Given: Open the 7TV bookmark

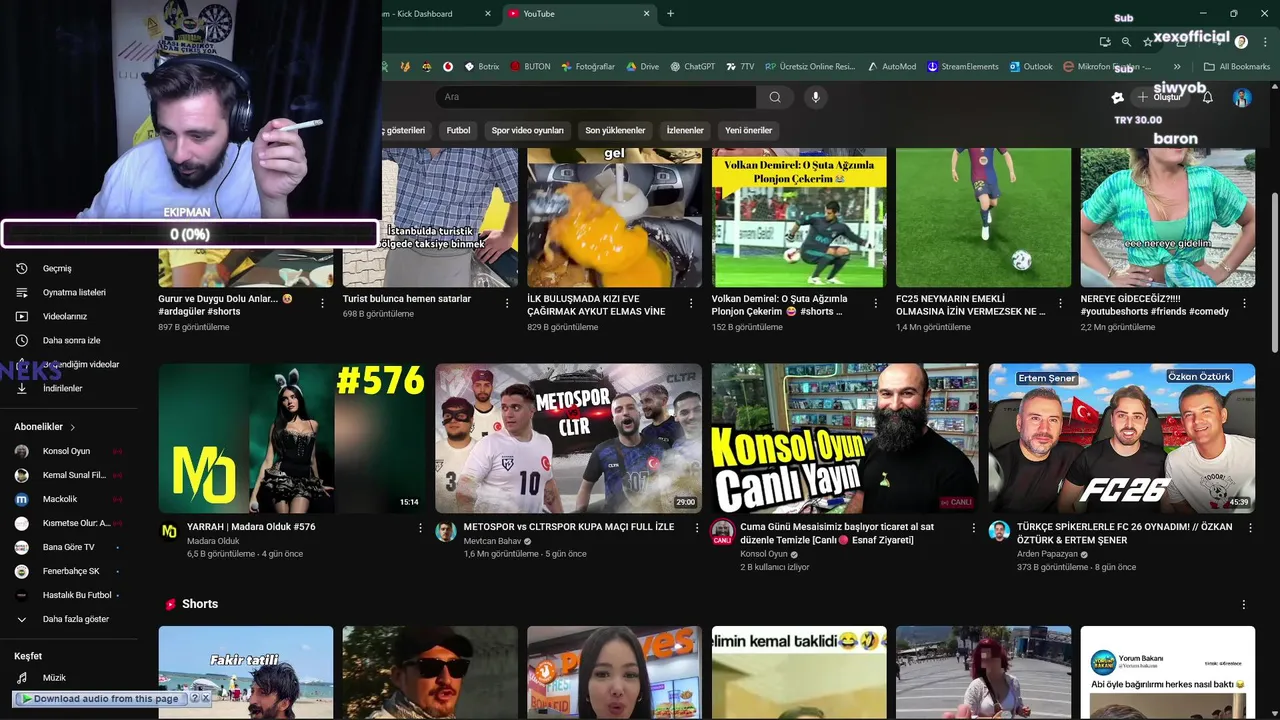Looking at the screenshot, I should [740, 67].
